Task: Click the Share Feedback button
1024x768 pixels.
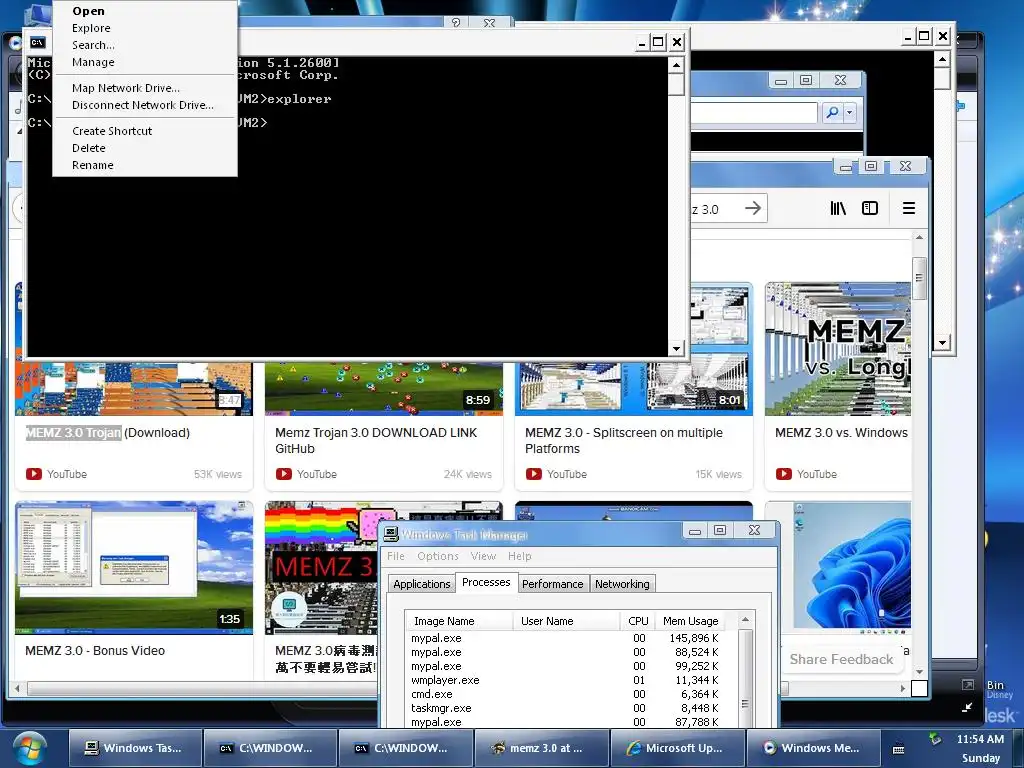Action: (841, 660)
